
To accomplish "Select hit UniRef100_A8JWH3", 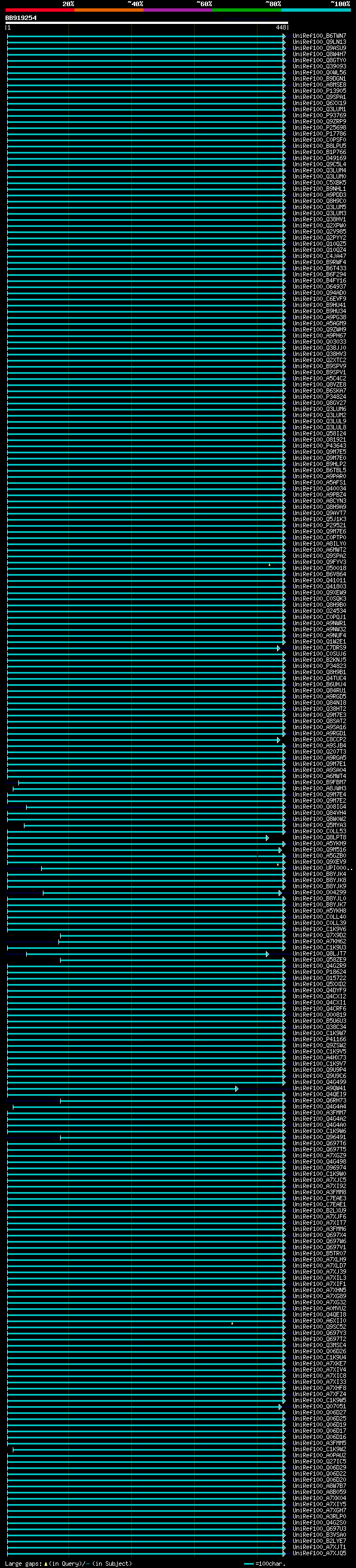I will (319, 789).
